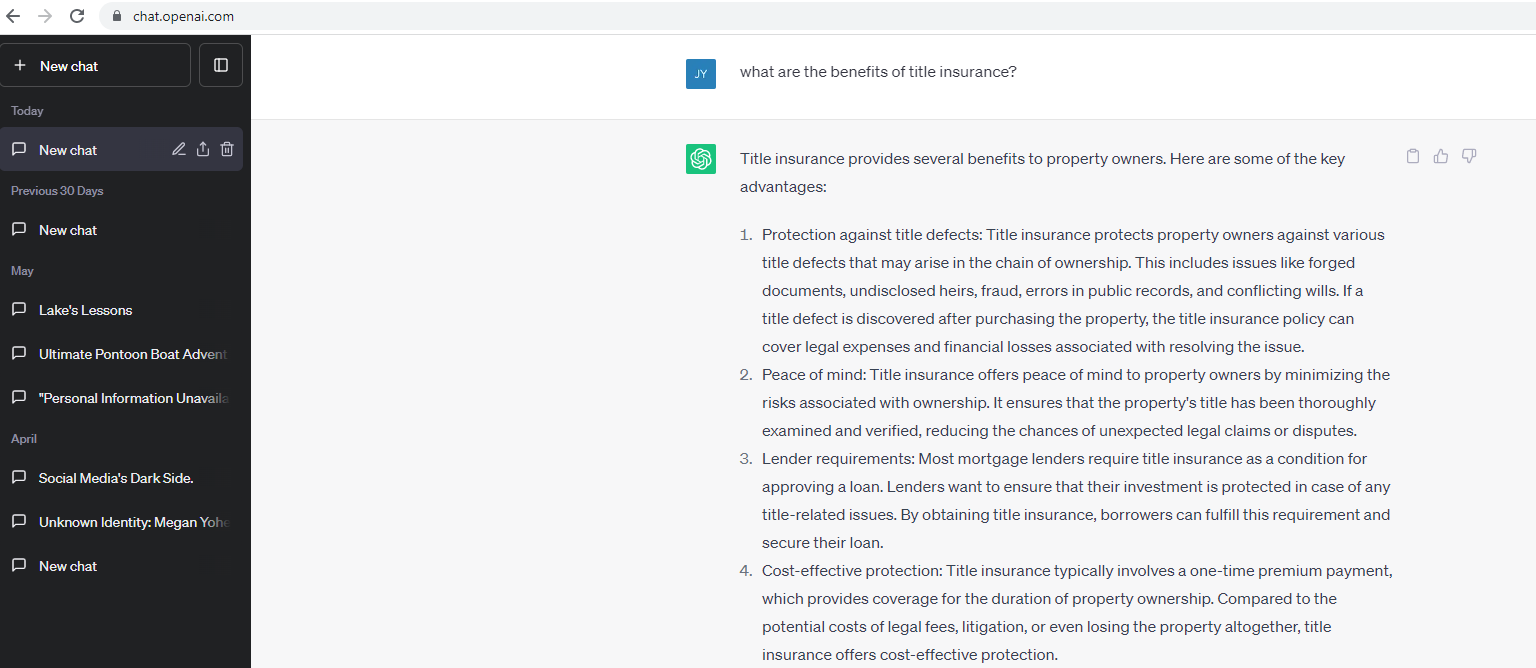Open the Lake's Lessons chat
This screenshot has height=668, width=1536.
coord(85,310)
